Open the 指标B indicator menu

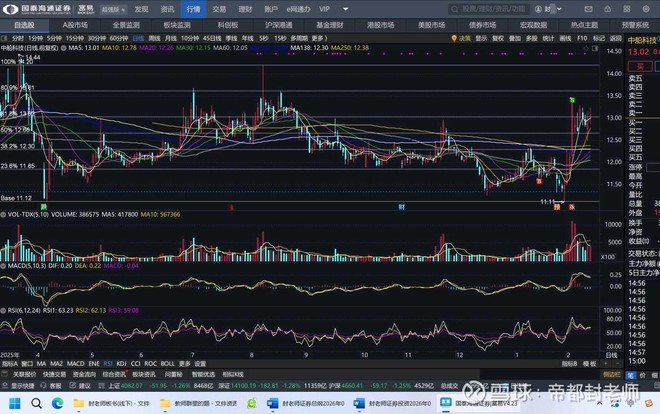click(x=569, y=364)
